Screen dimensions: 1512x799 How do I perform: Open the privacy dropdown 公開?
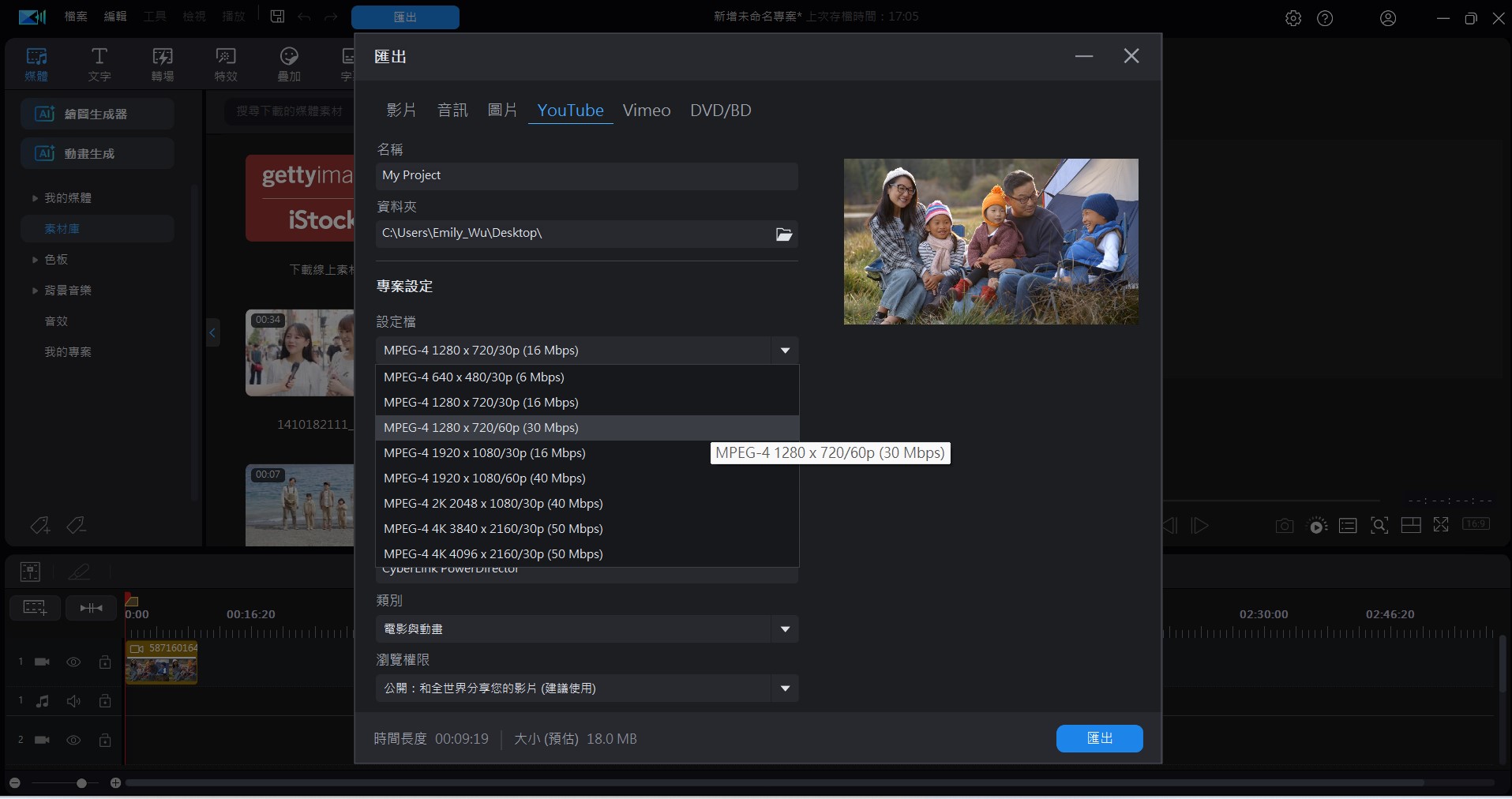[587, 688]
